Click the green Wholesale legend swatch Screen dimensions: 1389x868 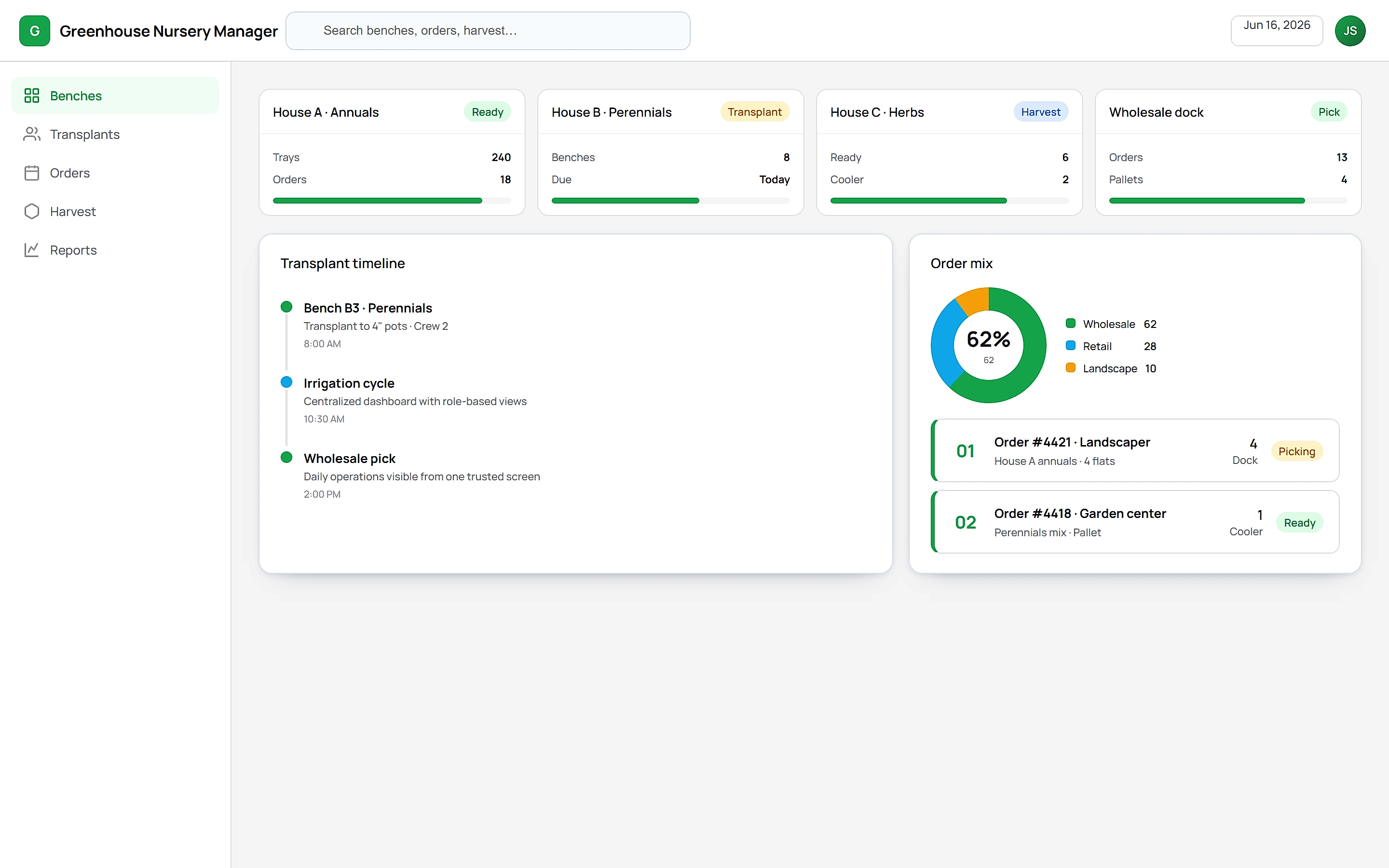(1071, 323)
